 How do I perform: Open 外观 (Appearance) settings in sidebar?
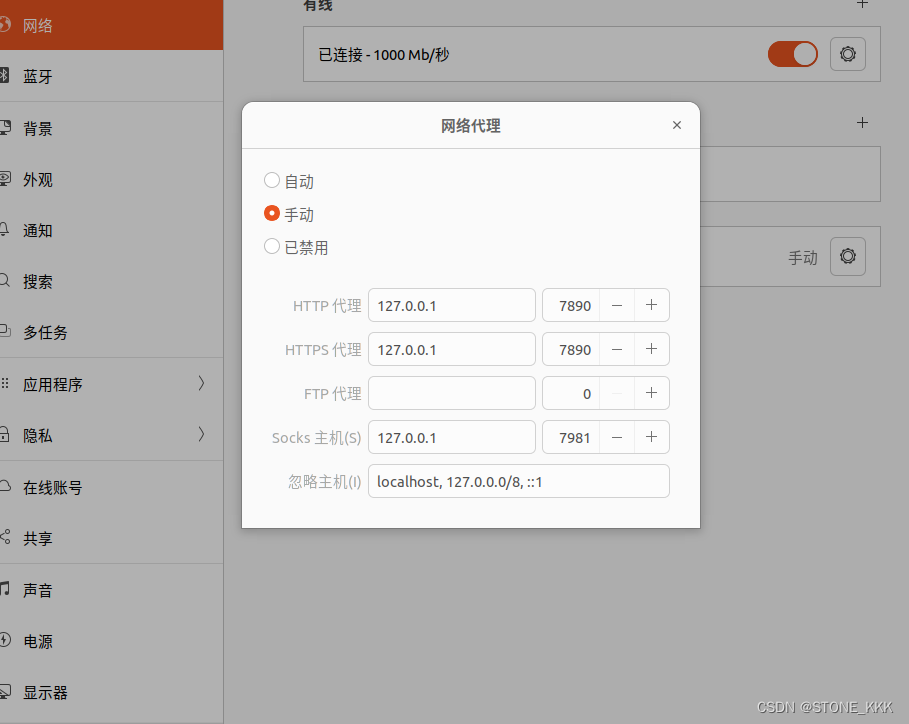tap(111, 179)
